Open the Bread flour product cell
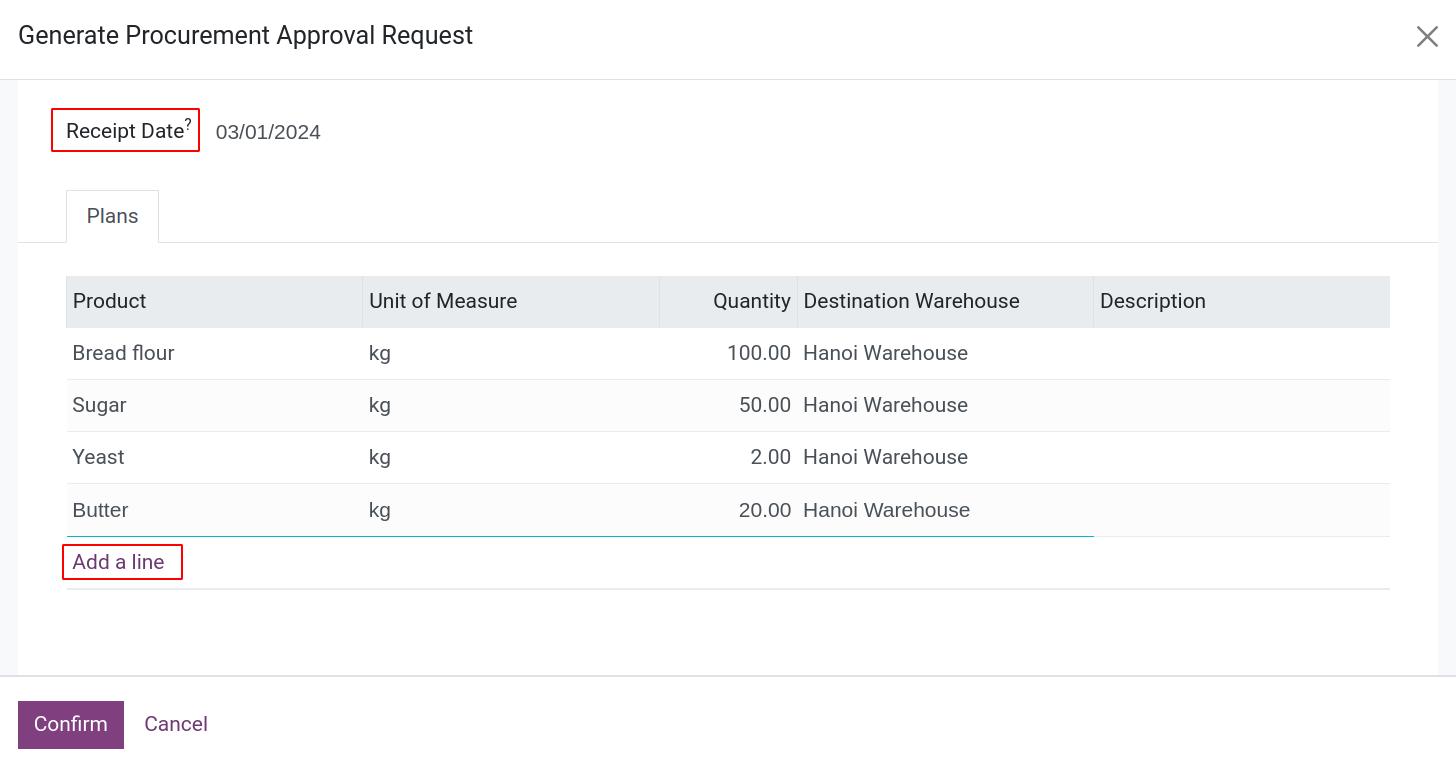 tap(124, 353)
